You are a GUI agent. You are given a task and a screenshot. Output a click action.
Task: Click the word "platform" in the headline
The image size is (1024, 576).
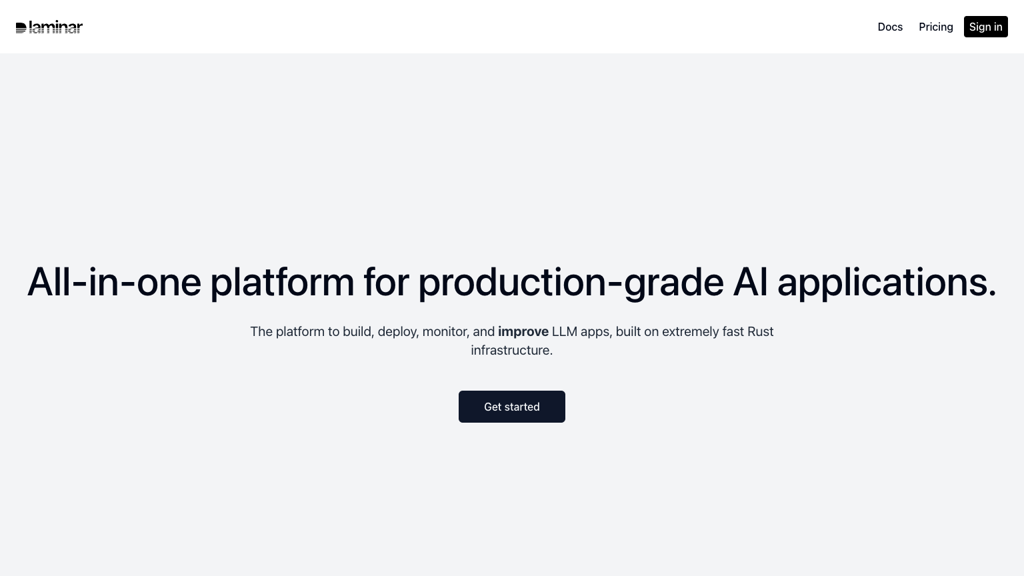coord(282,282)
